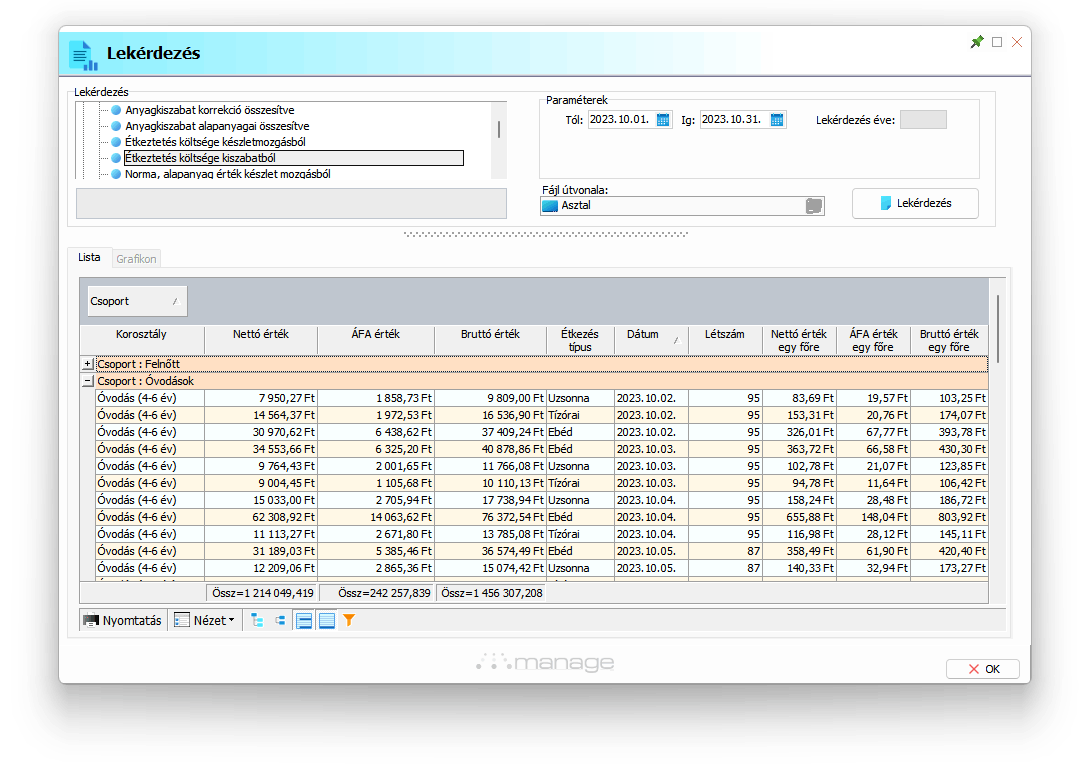
Task: Switch to the Grafikon tab
Action: point(136,259)
